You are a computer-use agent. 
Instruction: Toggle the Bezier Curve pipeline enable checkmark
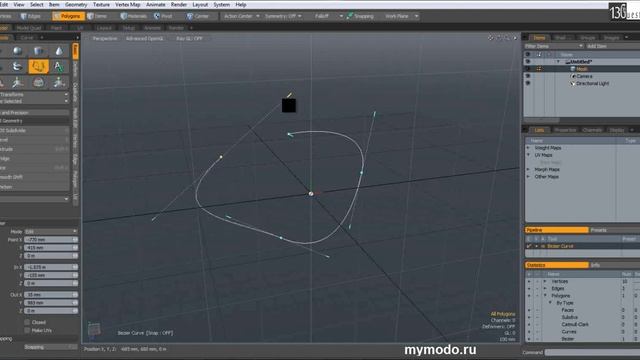[x=529, y=246]
